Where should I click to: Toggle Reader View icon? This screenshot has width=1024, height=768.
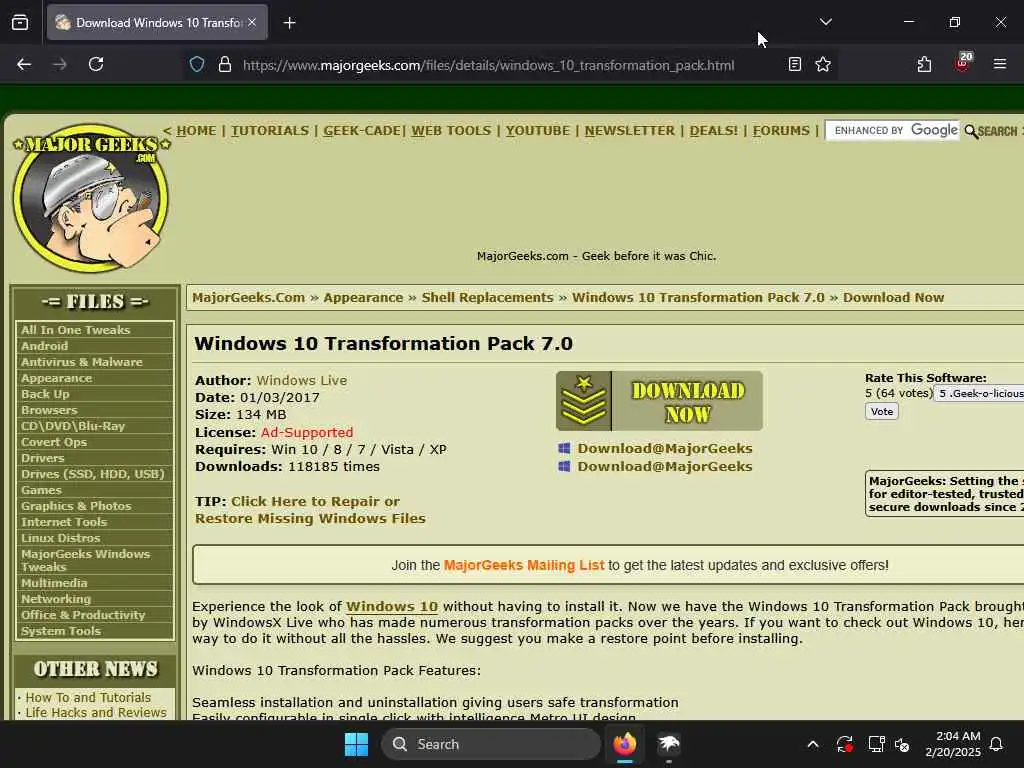tap(794, 64)
